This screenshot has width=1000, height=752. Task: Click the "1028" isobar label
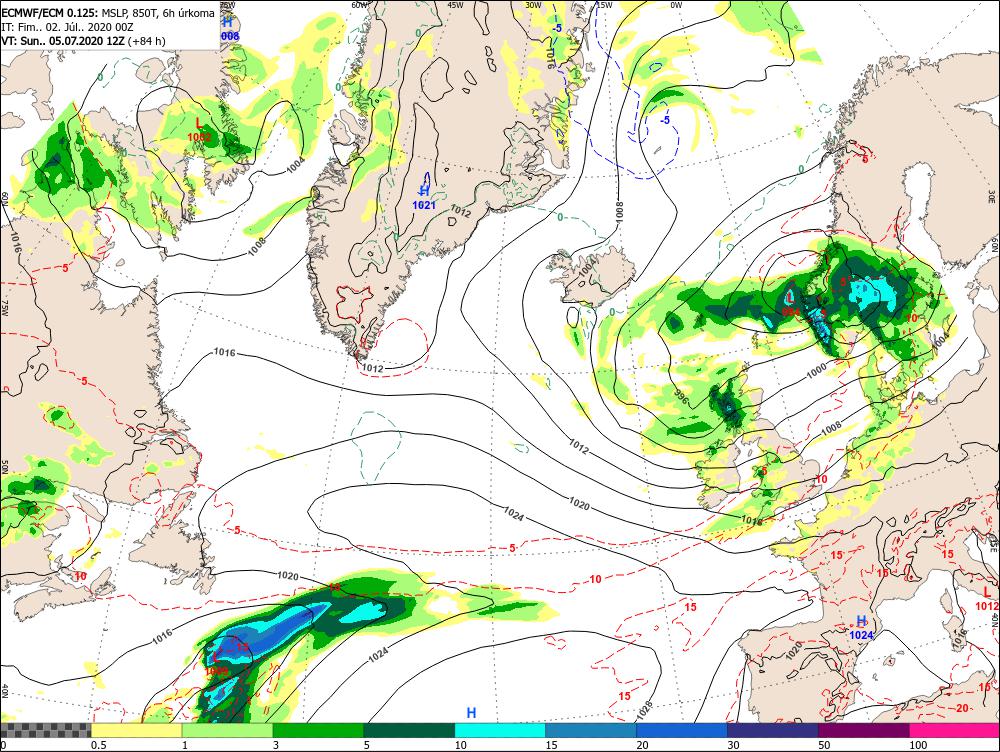click(645, 711)
